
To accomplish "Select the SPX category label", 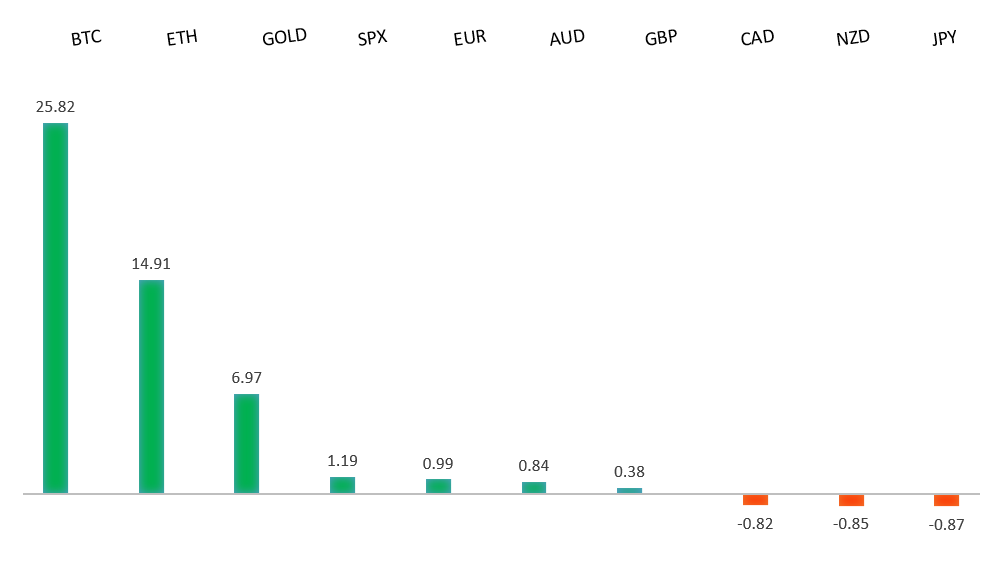I will [372, 39].
